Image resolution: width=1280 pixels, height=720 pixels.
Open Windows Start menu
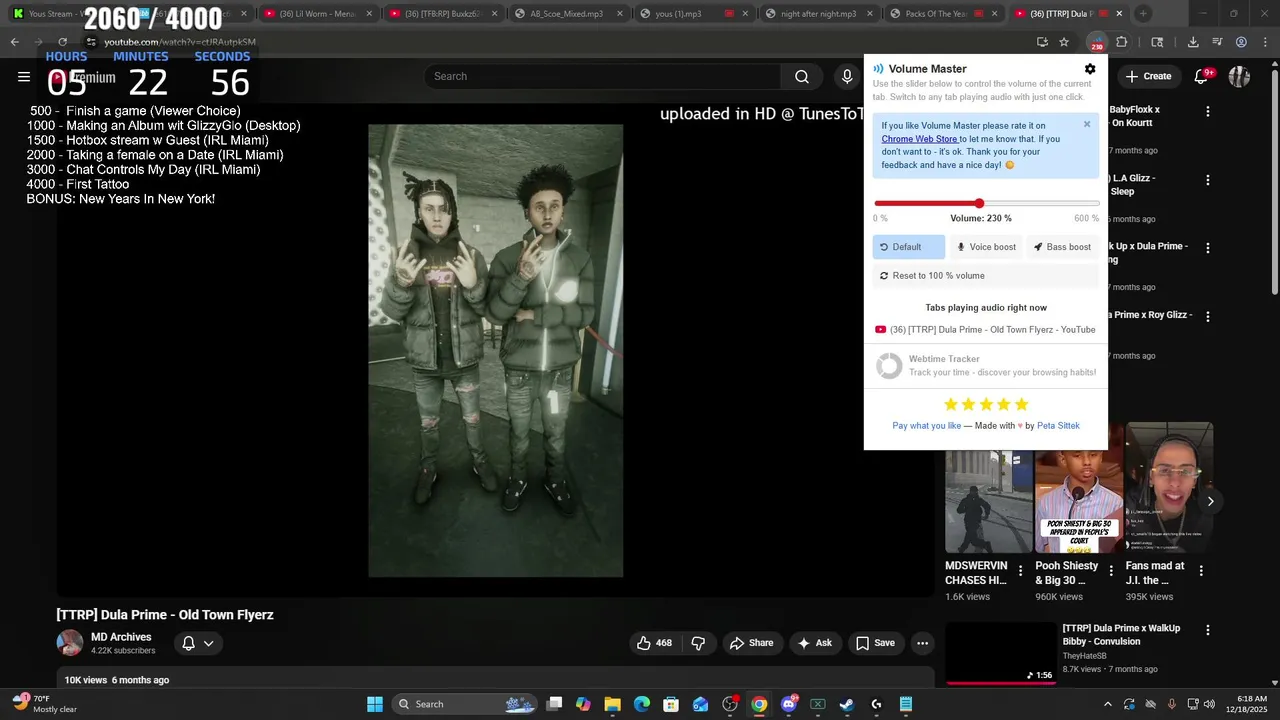pos(375,704)
